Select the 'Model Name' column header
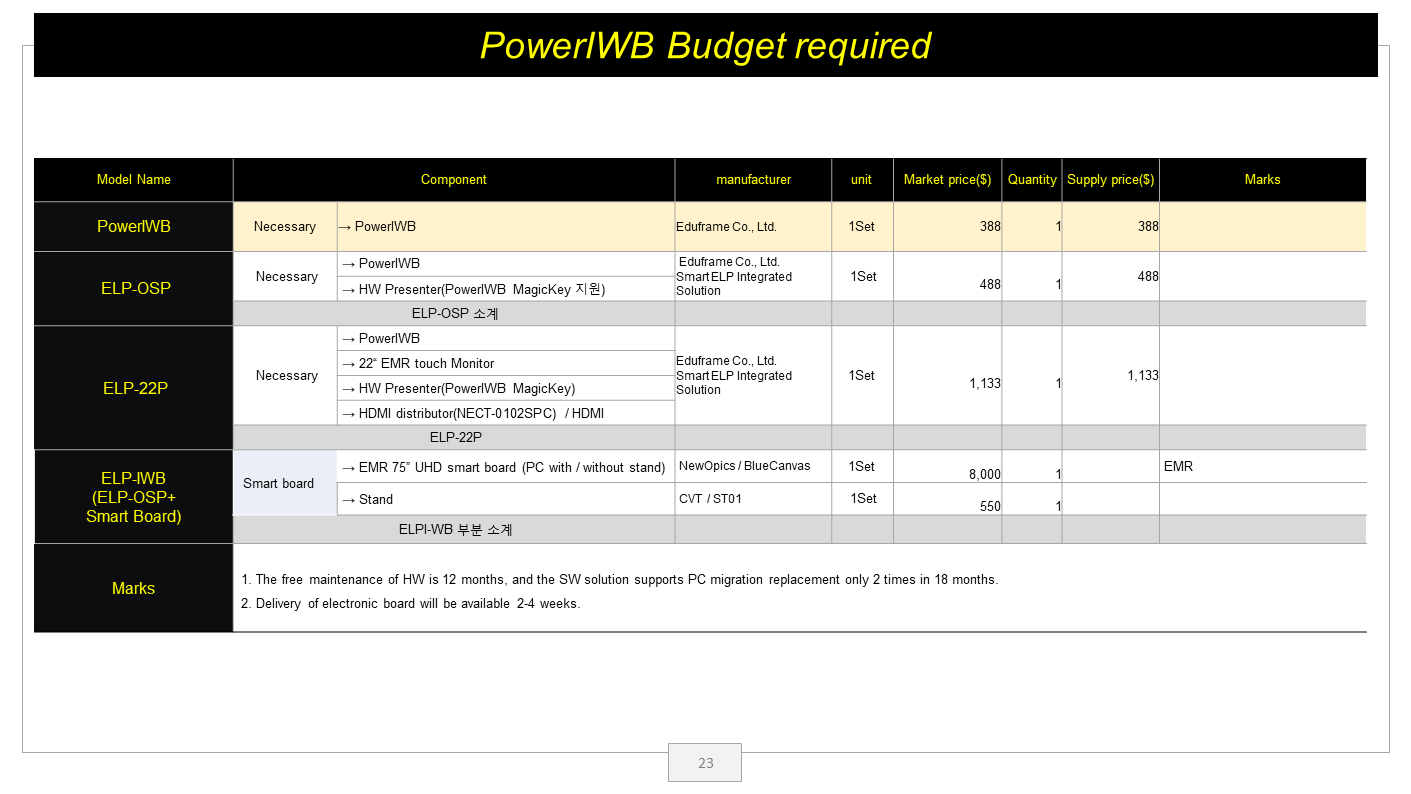 [x=133, y=180]
